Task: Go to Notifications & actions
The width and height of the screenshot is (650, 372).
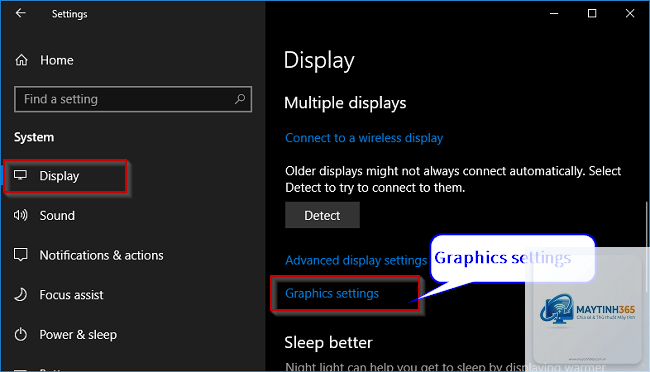Action: coord(102,255)
